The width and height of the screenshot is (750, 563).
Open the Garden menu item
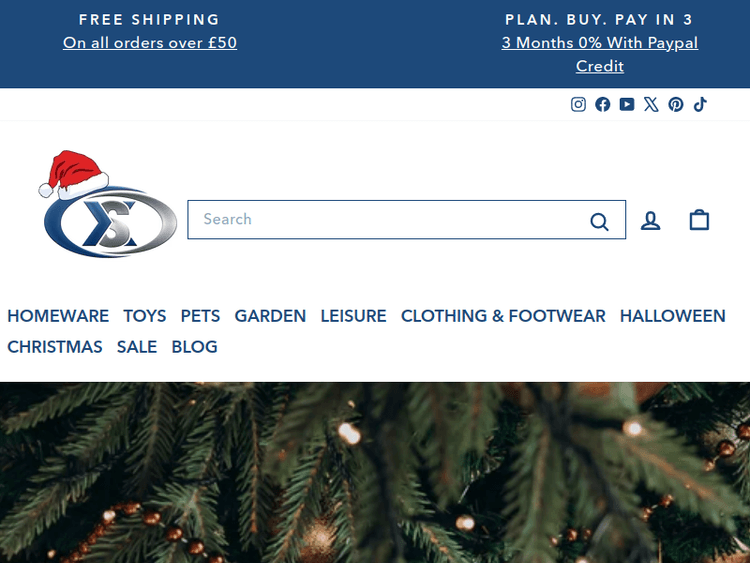pos(270,316)
